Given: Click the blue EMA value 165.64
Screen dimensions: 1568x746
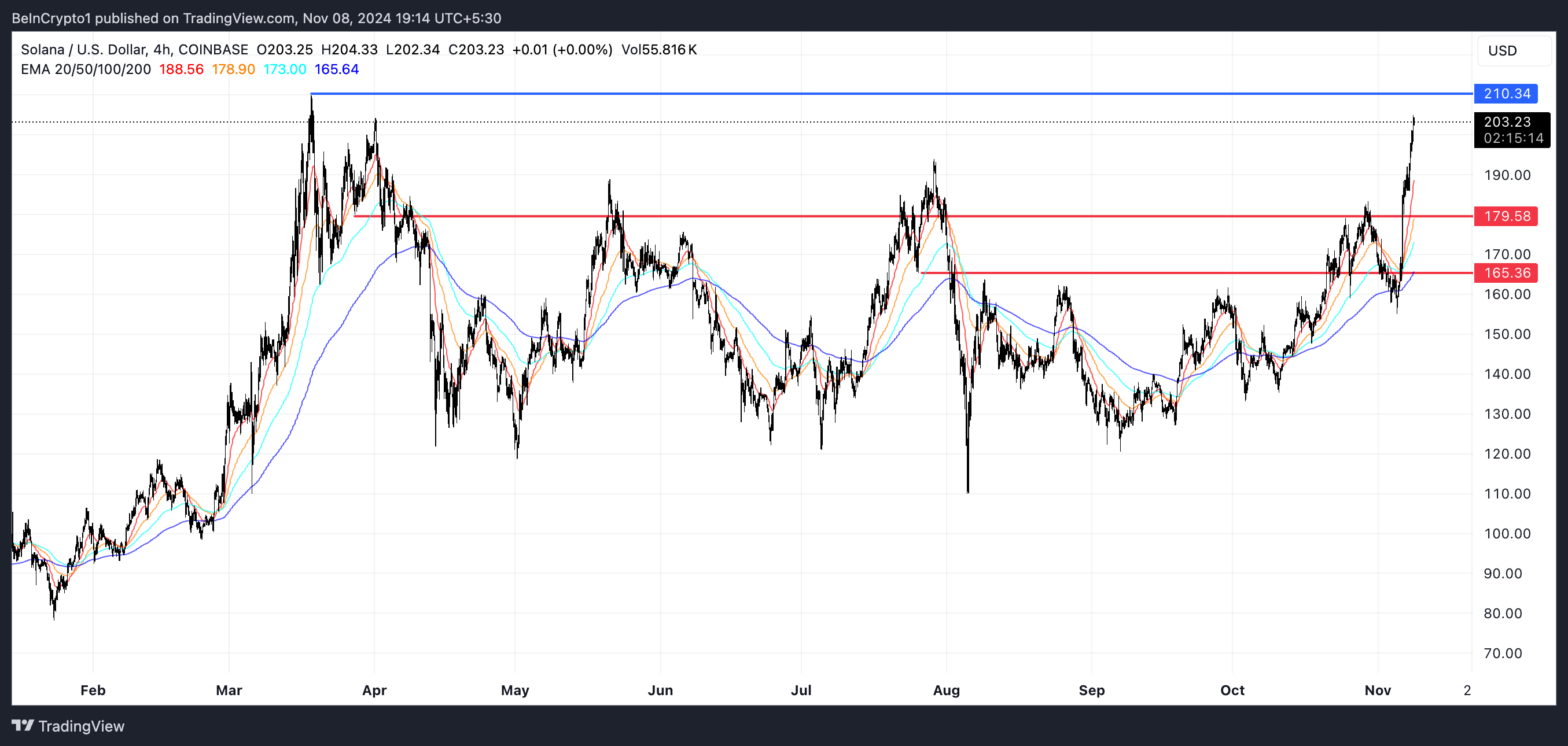Looking at the screenshot, I should tap(337, 69).
